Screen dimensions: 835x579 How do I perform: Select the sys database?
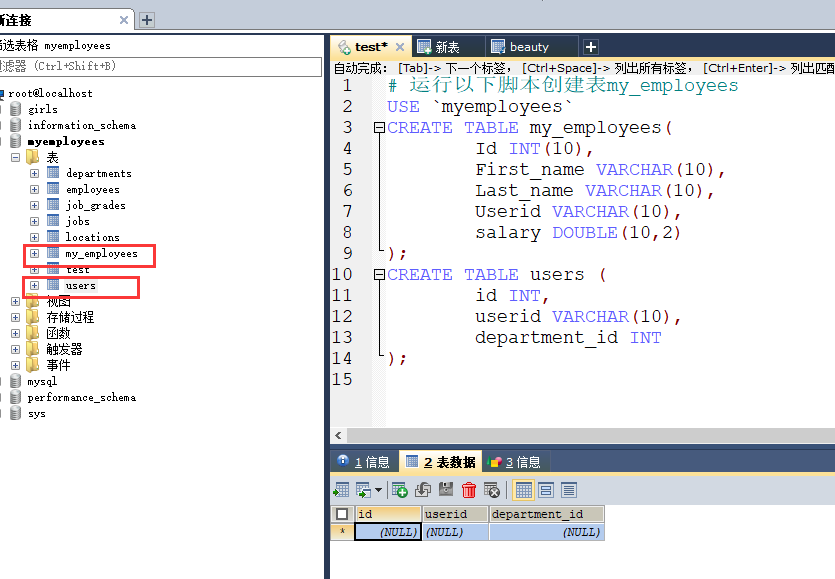pos(36,413)
